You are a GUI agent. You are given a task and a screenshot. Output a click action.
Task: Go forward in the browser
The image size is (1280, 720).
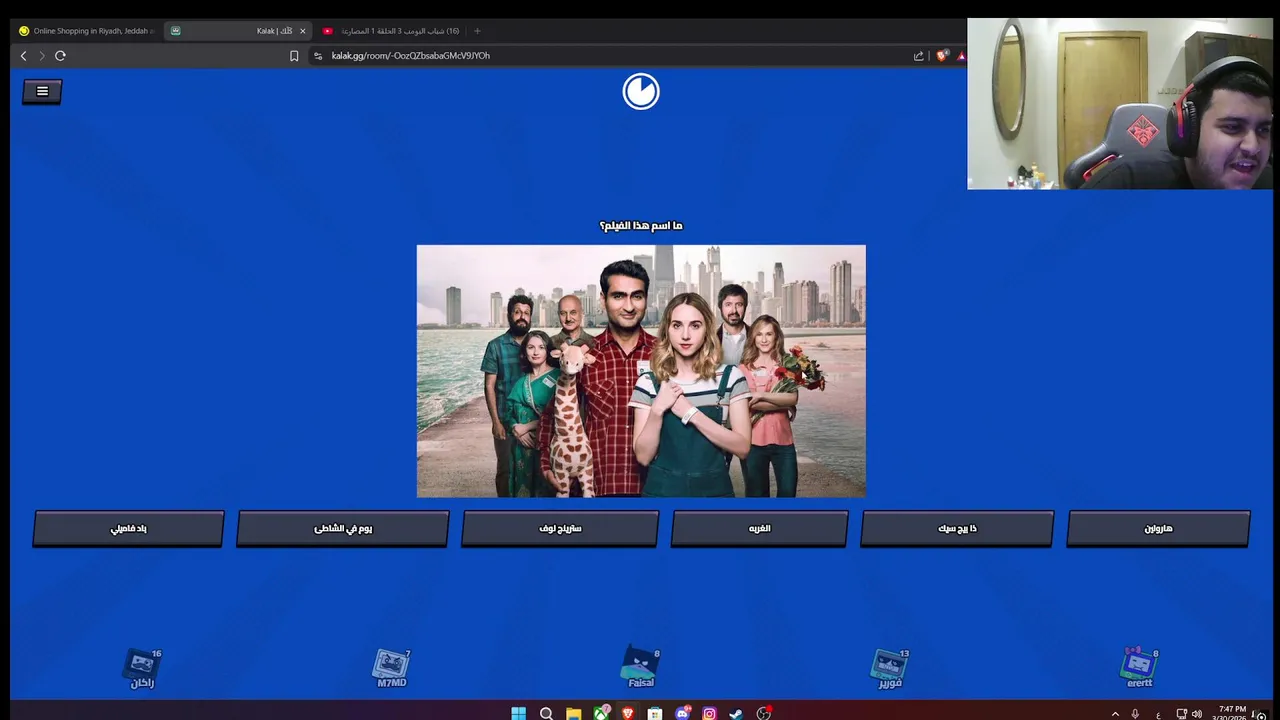(x=42, y=56)
